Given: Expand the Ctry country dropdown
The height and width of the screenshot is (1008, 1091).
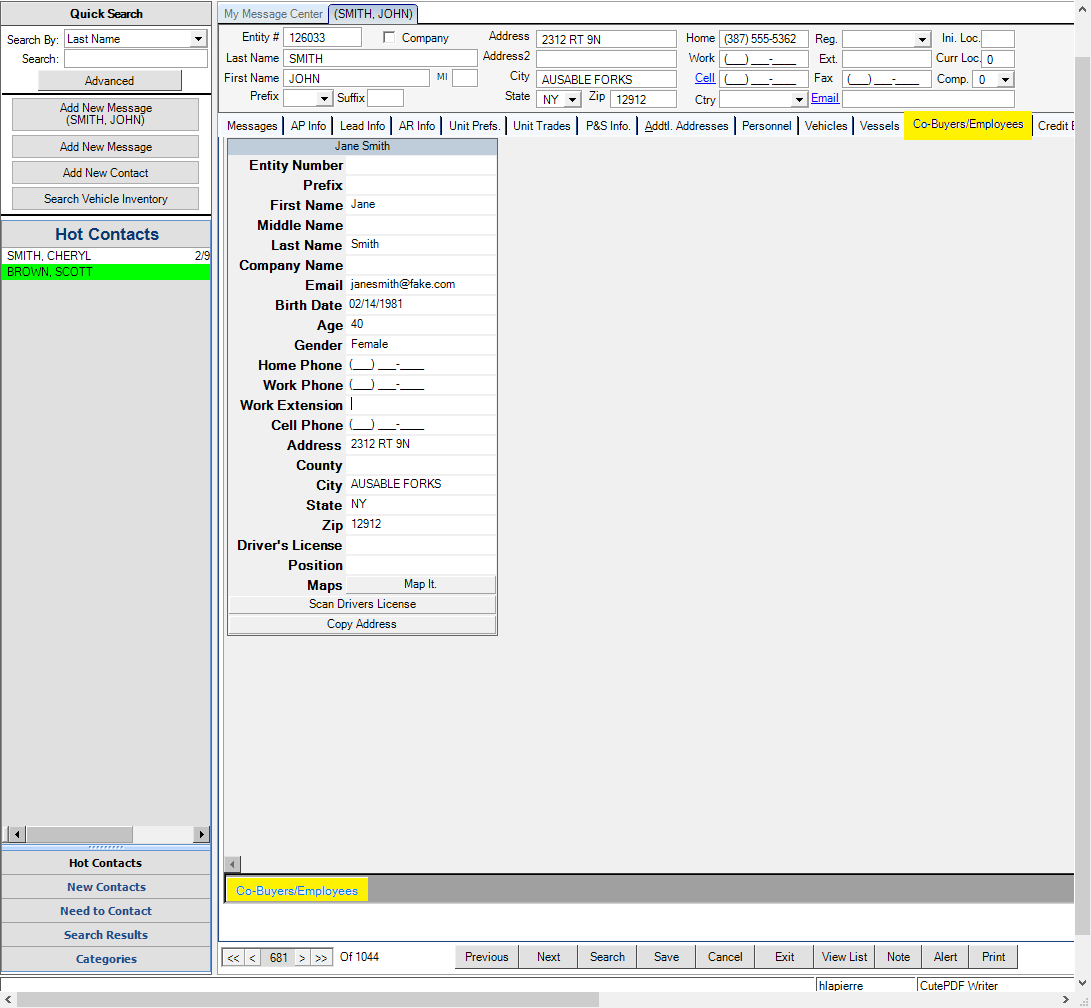Looking at the screenshot, I should [799, 100].
